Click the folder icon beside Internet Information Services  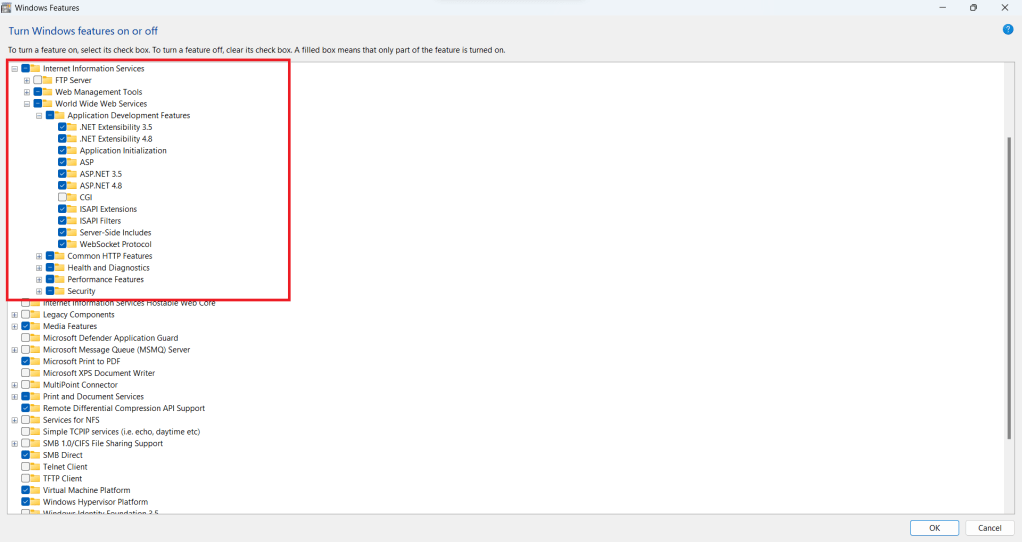[x=36, y=68]
